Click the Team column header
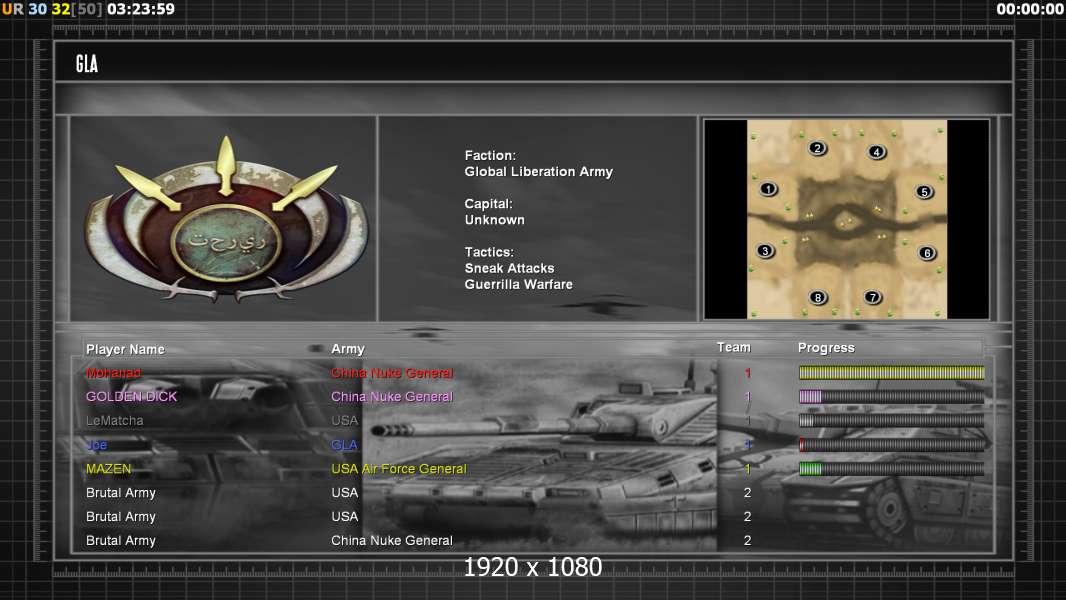 733,347
